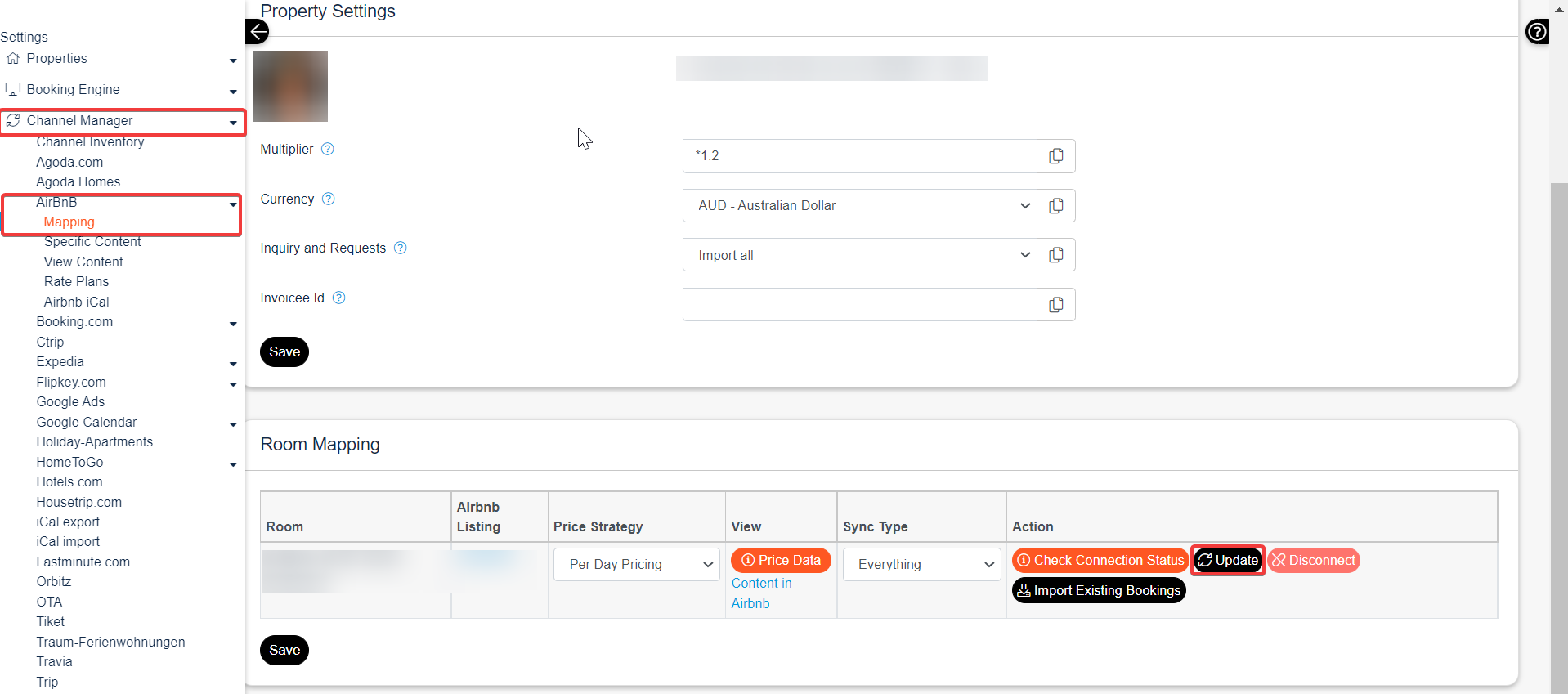Open Rate Plans under AirBnB
Image resolution: width=1568 pixels, height=694 pixels.
(76, 281)
